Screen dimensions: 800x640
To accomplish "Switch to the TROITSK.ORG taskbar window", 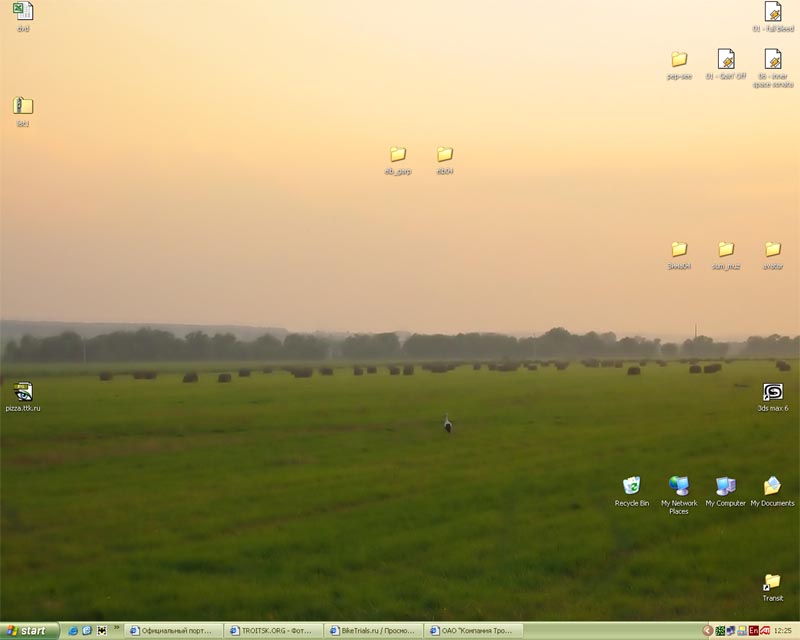I will [x=276, y=631].
